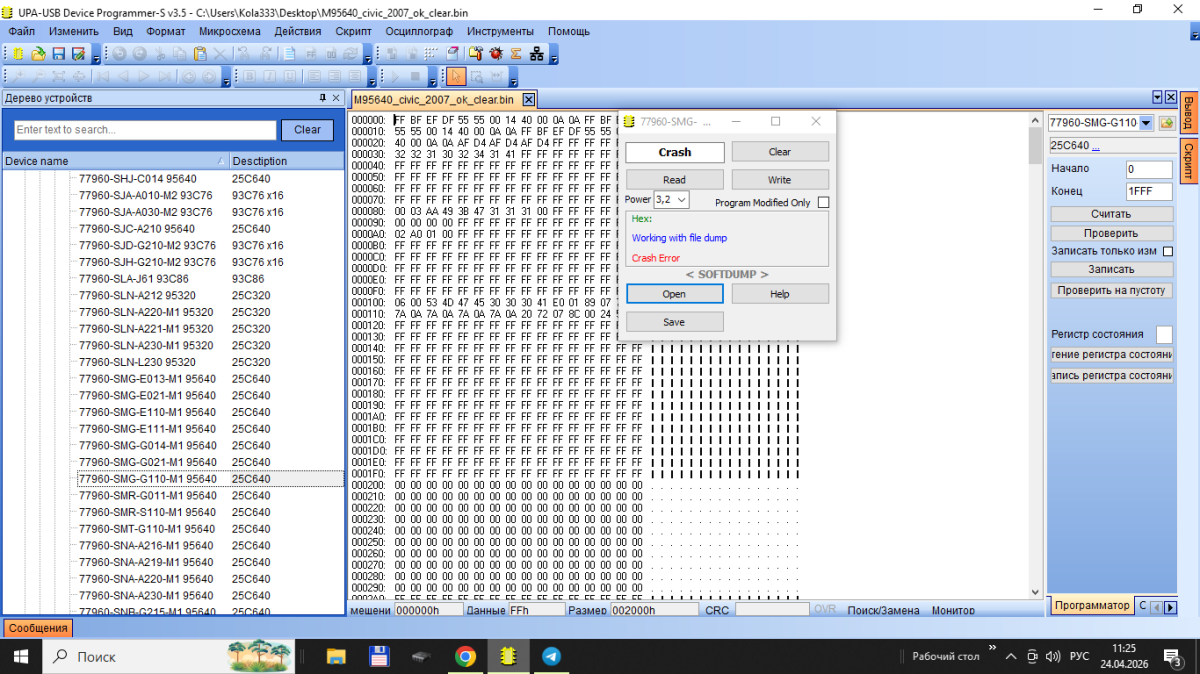The image size is (1200, 674).
Task: Show hidden taskbar tray icons chevron
Action: [x=1009, y=656]
